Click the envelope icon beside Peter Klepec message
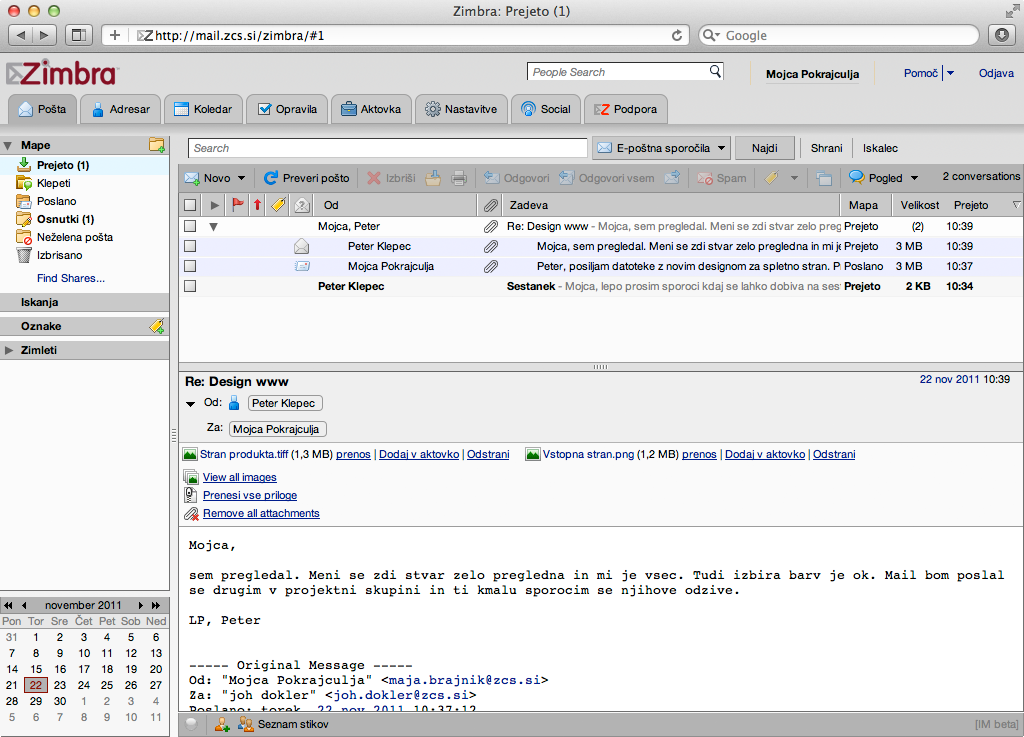1024x737 pixels. [301, 246]
